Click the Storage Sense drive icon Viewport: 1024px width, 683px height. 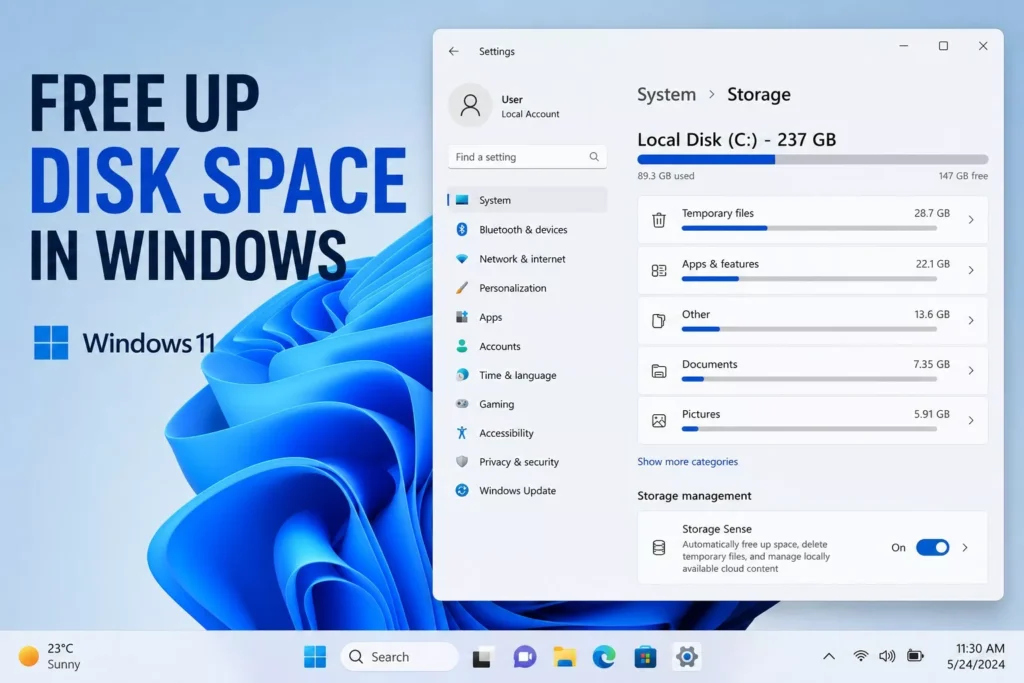tap(659, 547)
